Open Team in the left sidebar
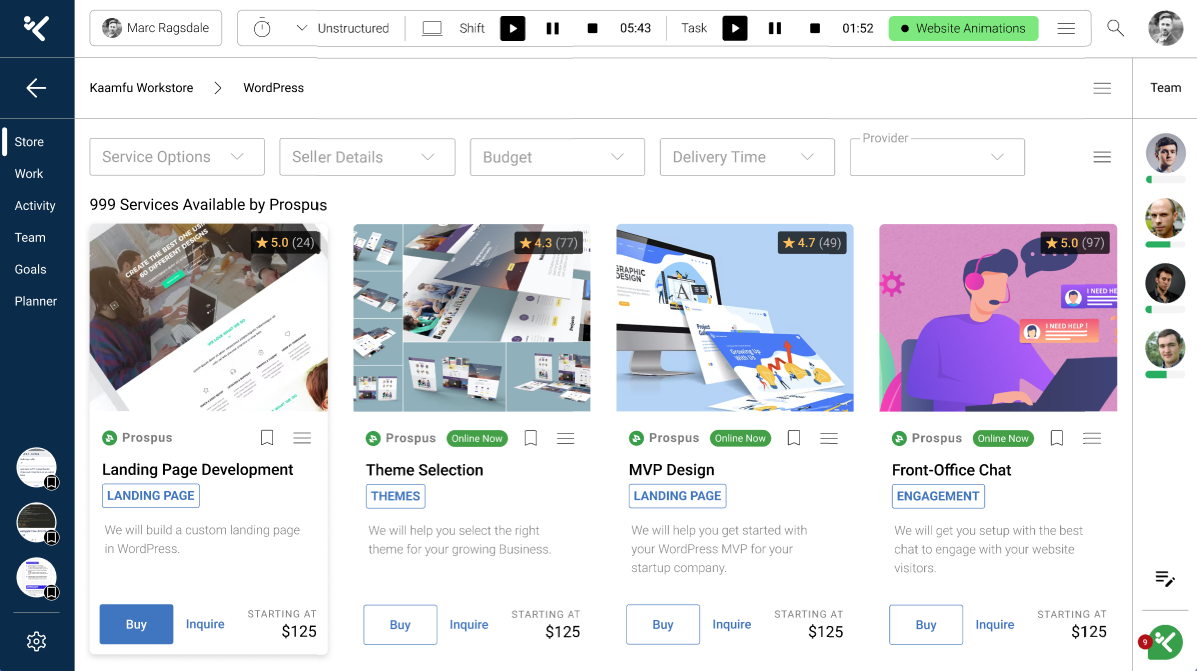The image size is (1197, 671). coord(30,237)
